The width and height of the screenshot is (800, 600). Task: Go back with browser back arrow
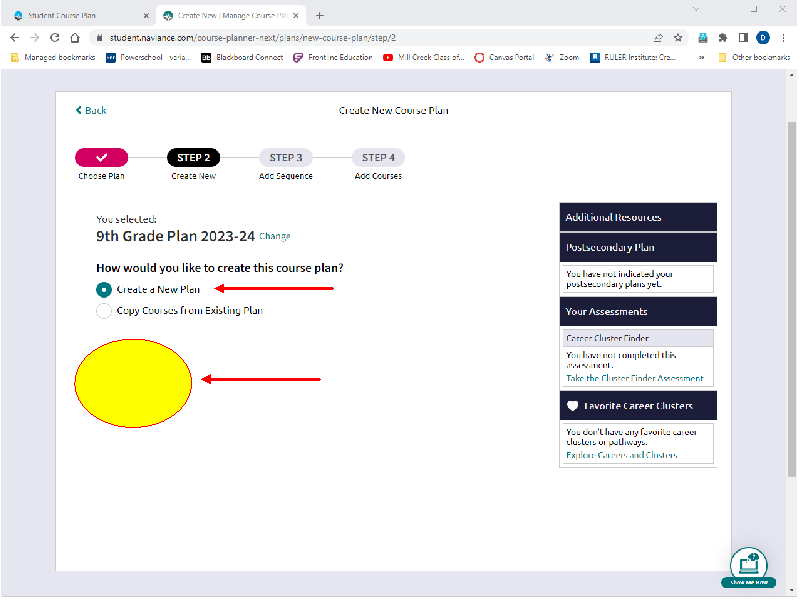(14, 38)
